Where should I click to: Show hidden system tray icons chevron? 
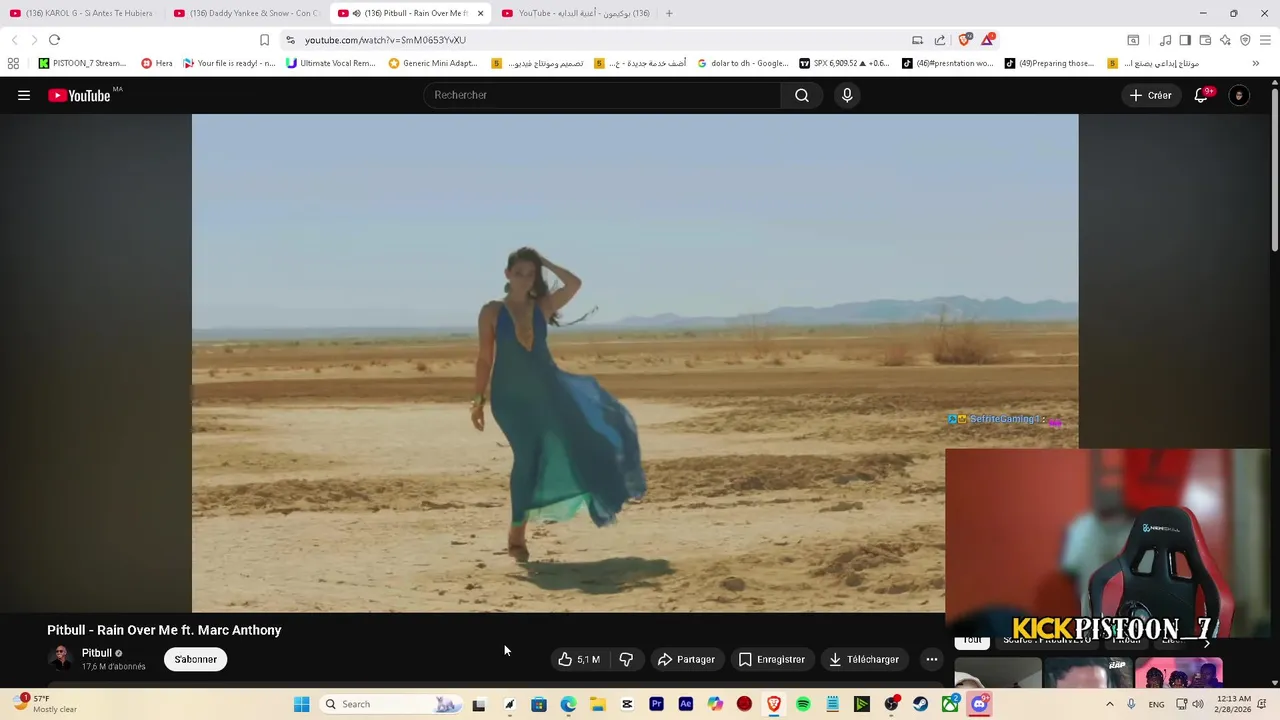(x=1109, y=704)
